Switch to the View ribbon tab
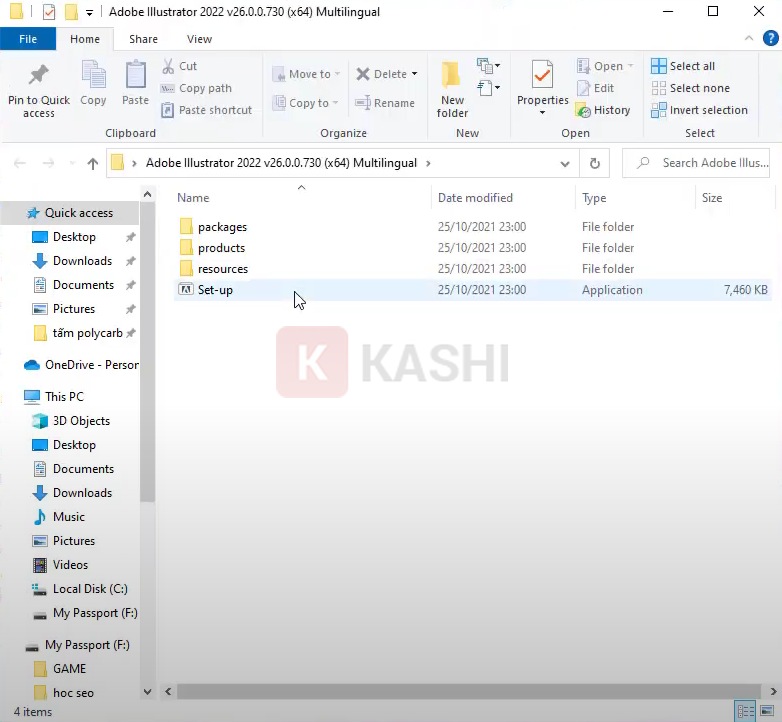782x722 pixels. click(199, 39)
